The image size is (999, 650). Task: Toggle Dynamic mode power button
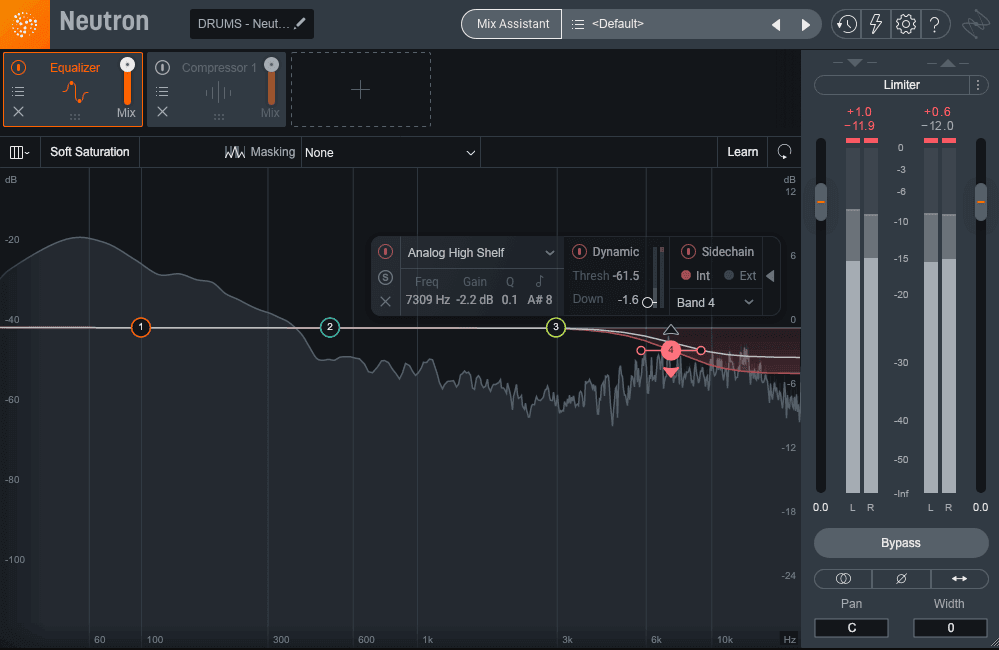pyautogui.click(x=579, y=252)
